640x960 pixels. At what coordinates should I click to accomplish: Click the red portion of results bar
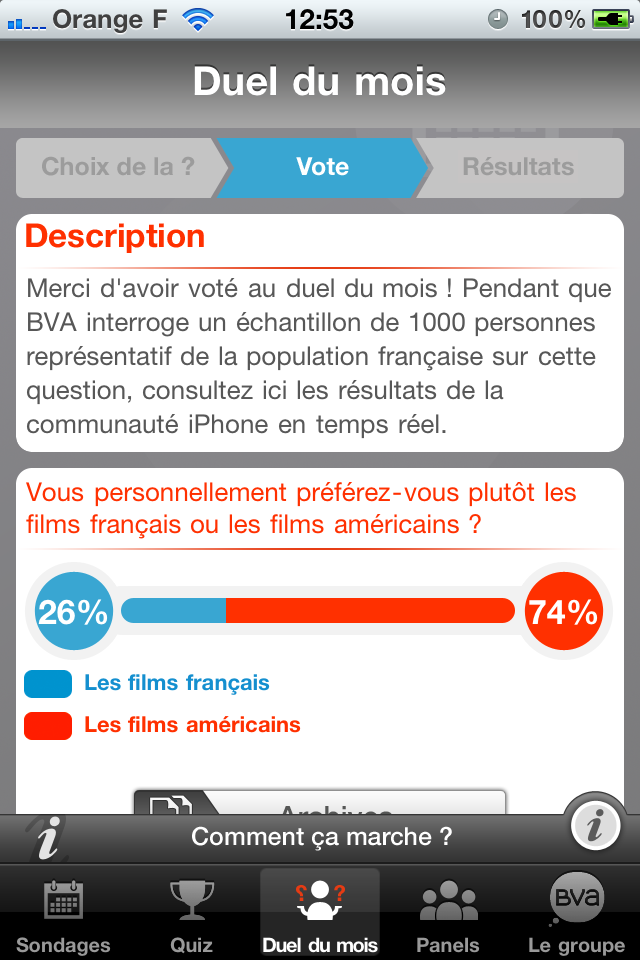[370, 611]
